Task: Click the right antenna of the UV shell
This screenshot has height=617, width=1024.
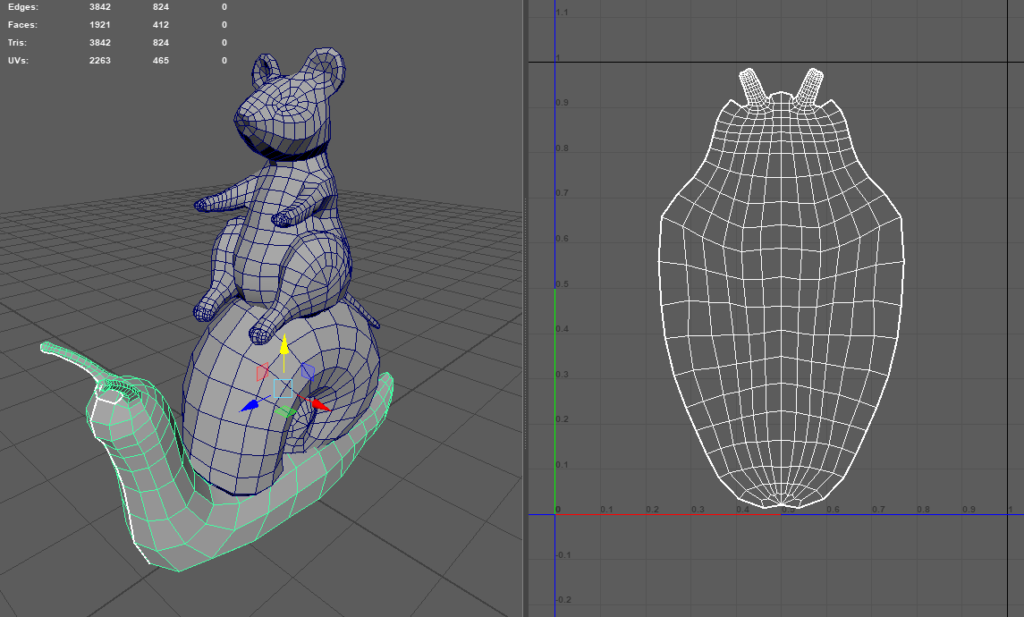Action: (x=812, y=86)
